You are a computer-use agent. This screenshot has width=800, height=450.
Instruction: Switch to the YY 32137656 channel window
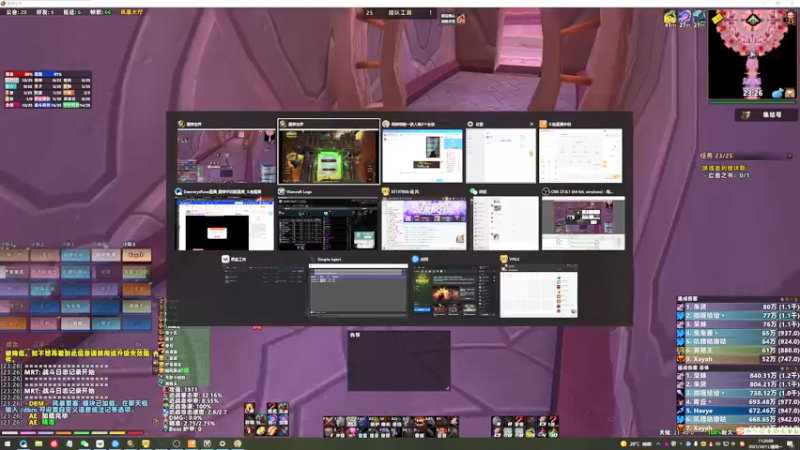[x=424, y=224]
